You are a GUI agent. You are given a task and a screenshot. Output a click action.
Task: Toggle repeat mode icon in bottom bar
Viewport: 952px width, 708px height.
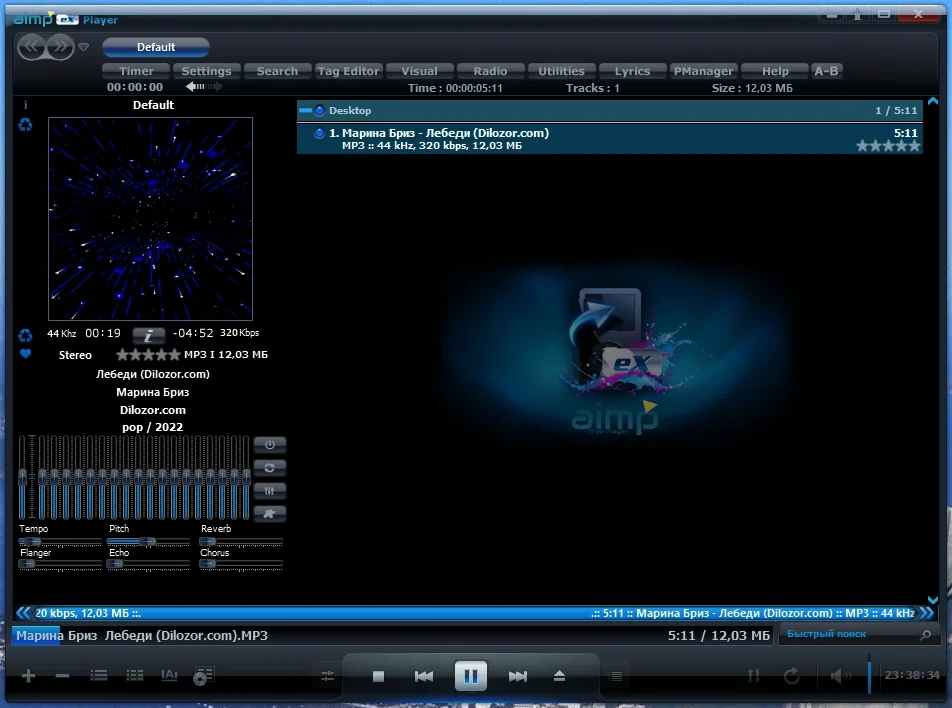click(792, 675)
